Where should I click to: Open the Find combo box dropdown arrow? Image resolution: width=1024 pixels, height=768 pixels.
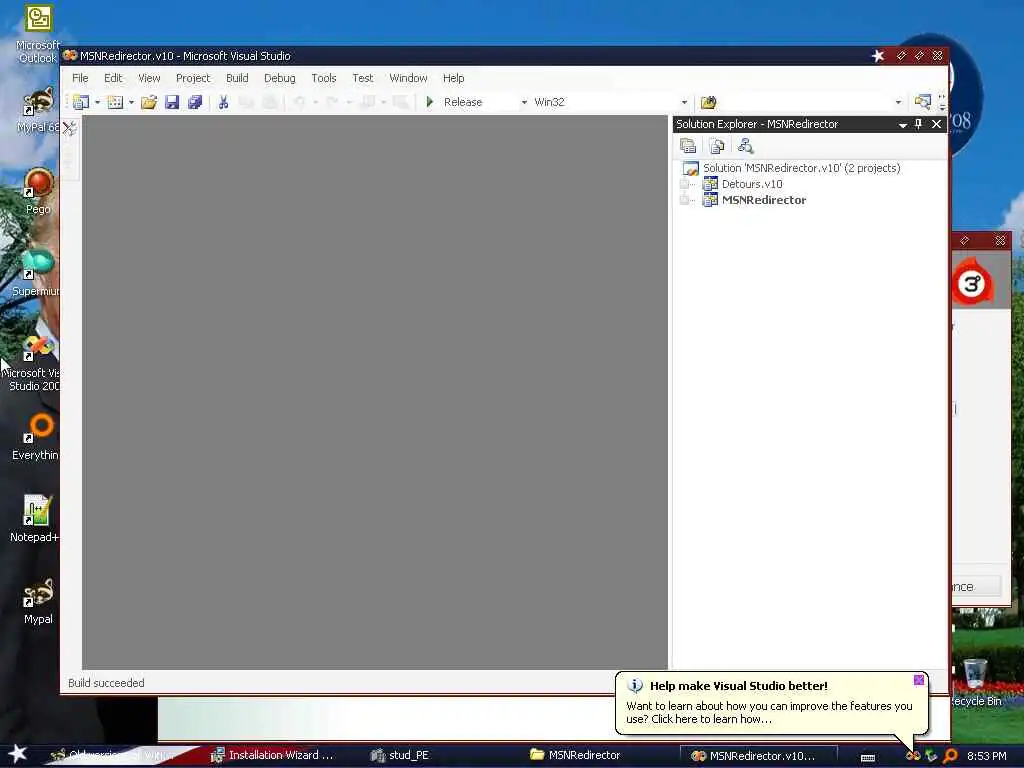898,103
